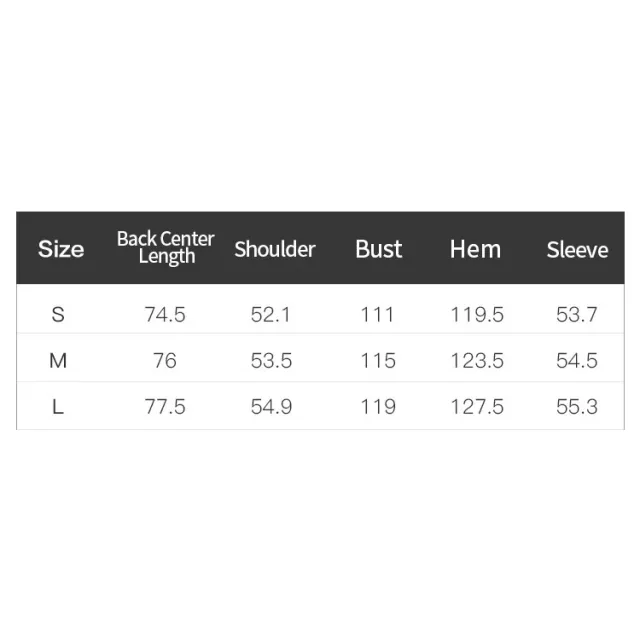
Task: Select the 54.9 shoulder cell
Action: click(x=271, y=407)
